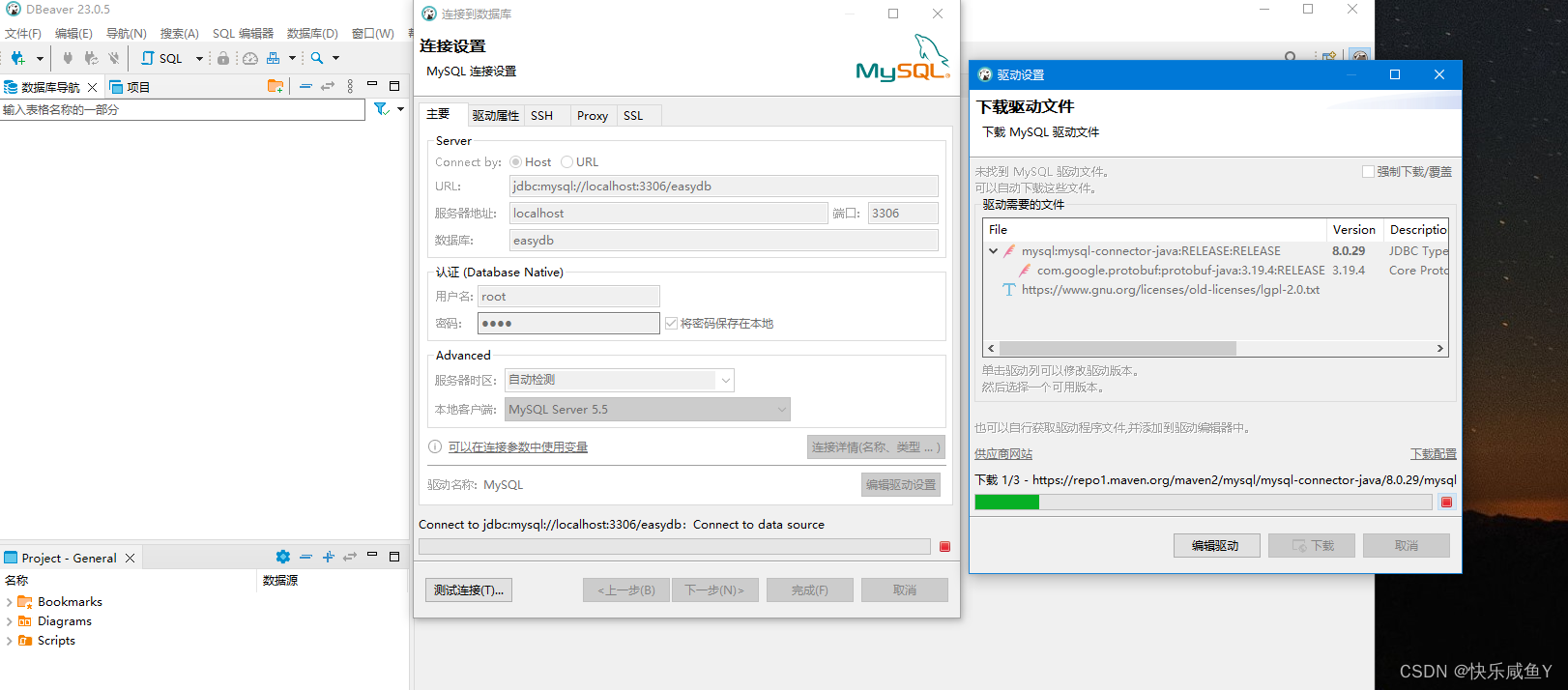The width and height of the screenshot is (1568, 690).
Task: Toggle the 将密码保存在本地 checkbox
Action: (x=671, y=324)
